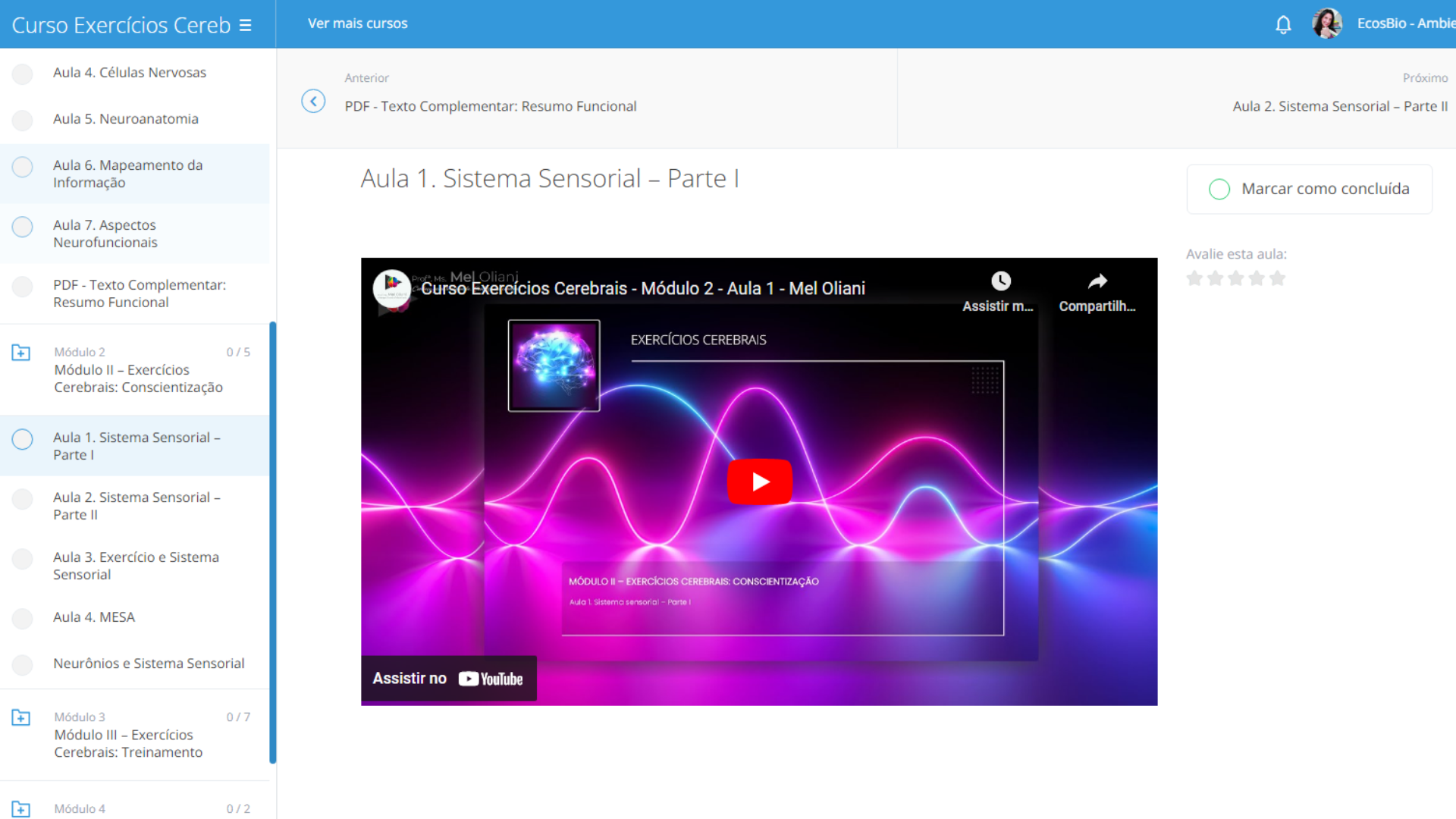The image size is (1456, 819).
Task: Open the hamburger menu beside course title
Action: coord(245,25)
